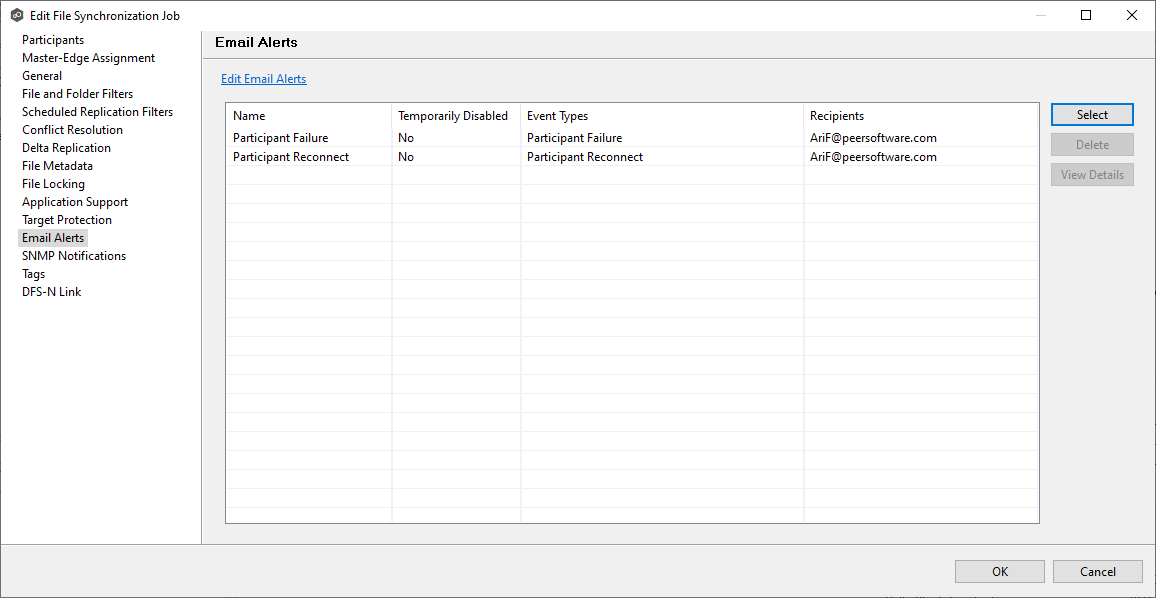Click the app icon in title bar
1156x598 pixels.
[16, 16]
